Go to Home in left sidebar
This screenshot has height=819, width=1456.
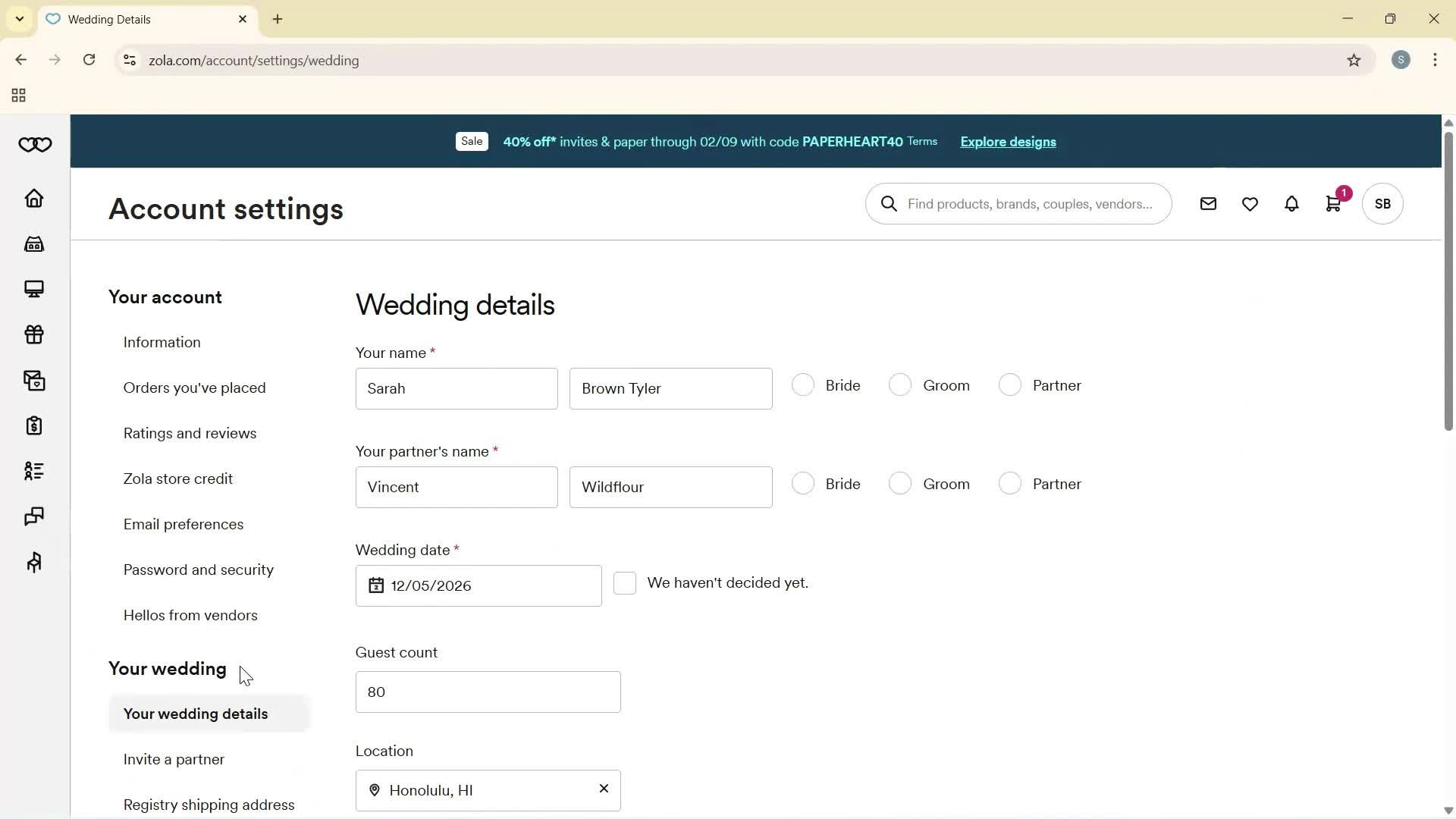pos(35,199)
